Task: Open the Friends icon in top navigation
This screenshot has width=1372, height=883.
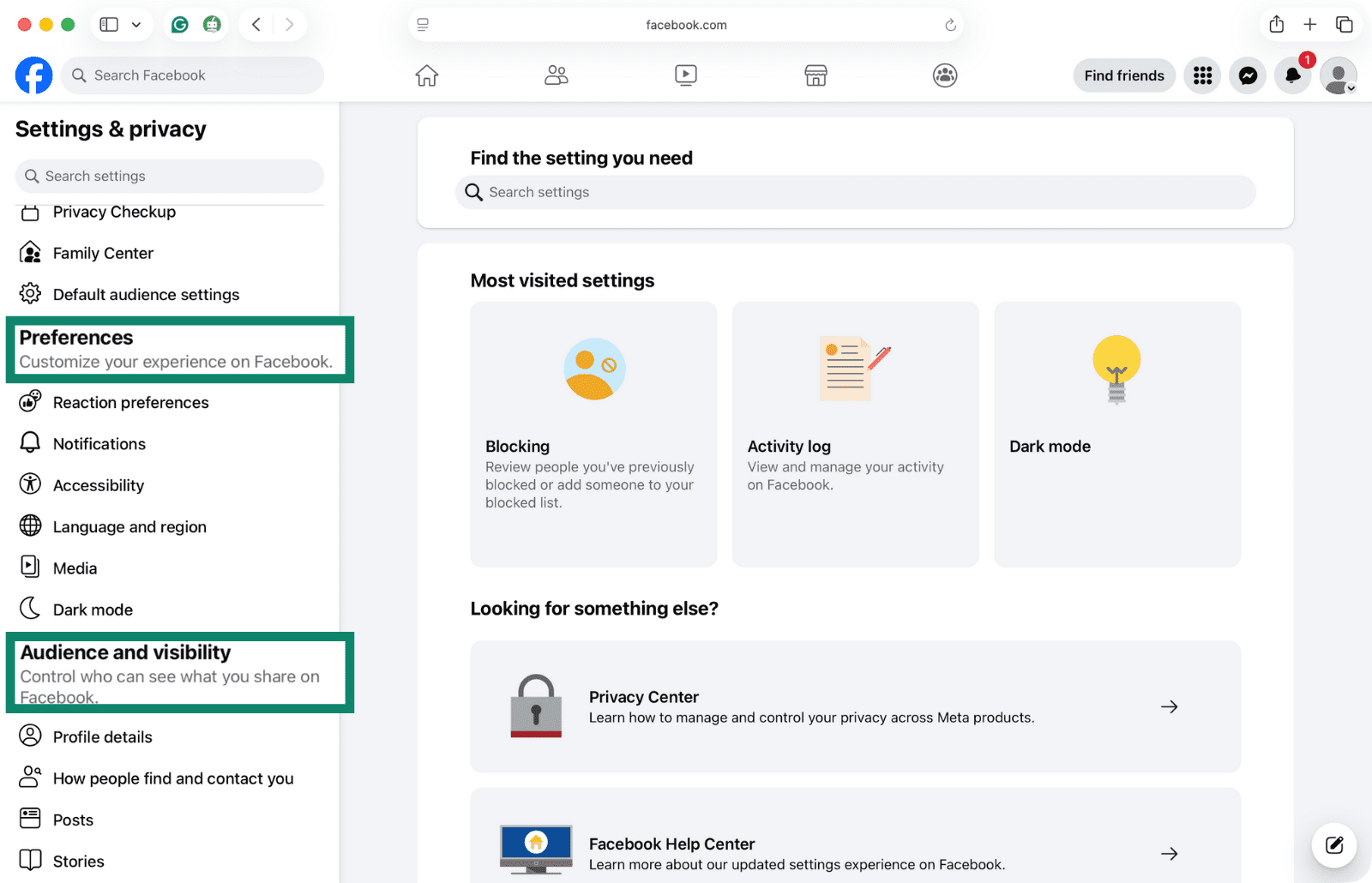Action: tap(556, 75)
